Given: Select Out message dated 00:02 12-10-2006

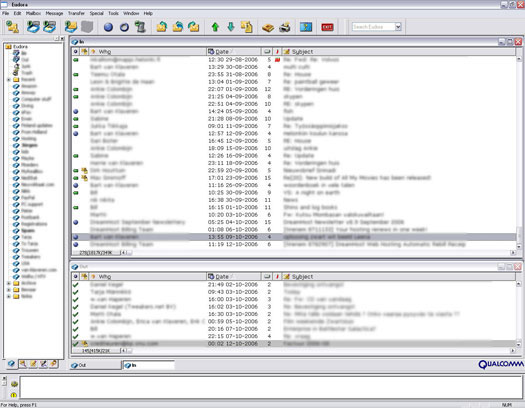Looking at the screenshot, I should coord(294,344).
